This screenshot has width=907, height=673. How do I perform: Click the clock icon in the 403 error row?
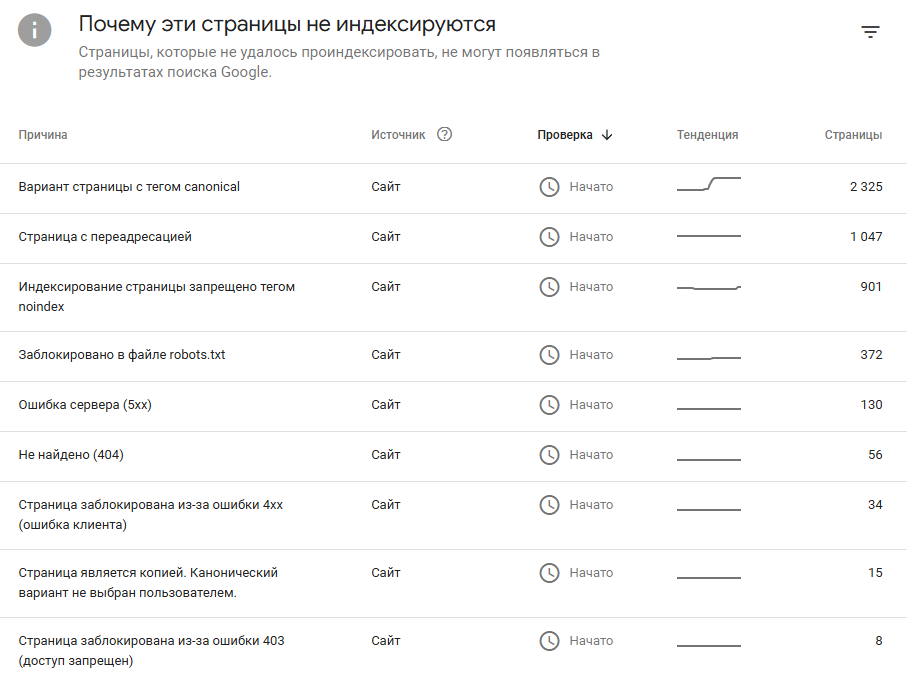coord(549,641)
